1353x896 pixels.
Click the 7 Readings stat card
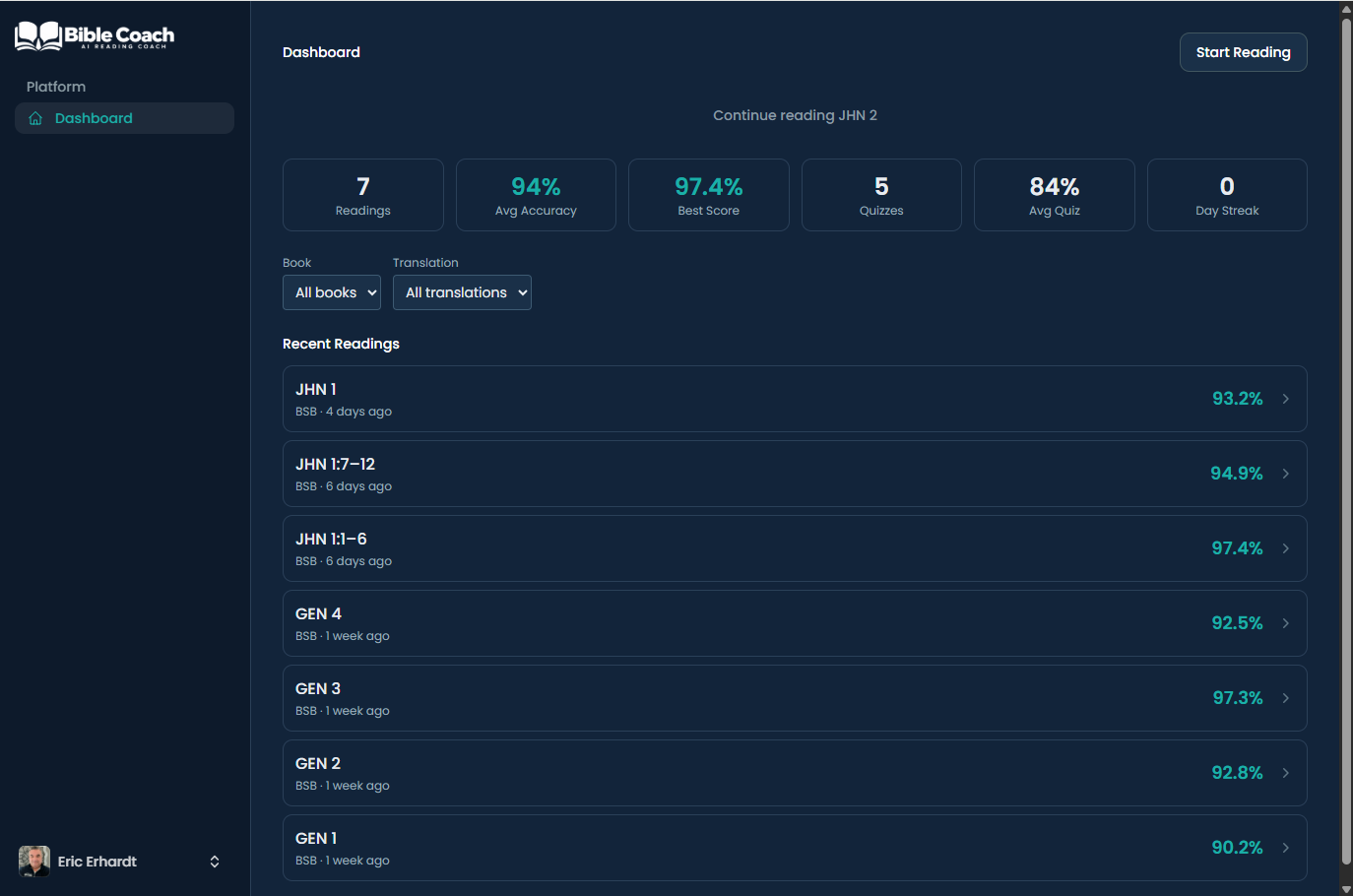point(363,195)
